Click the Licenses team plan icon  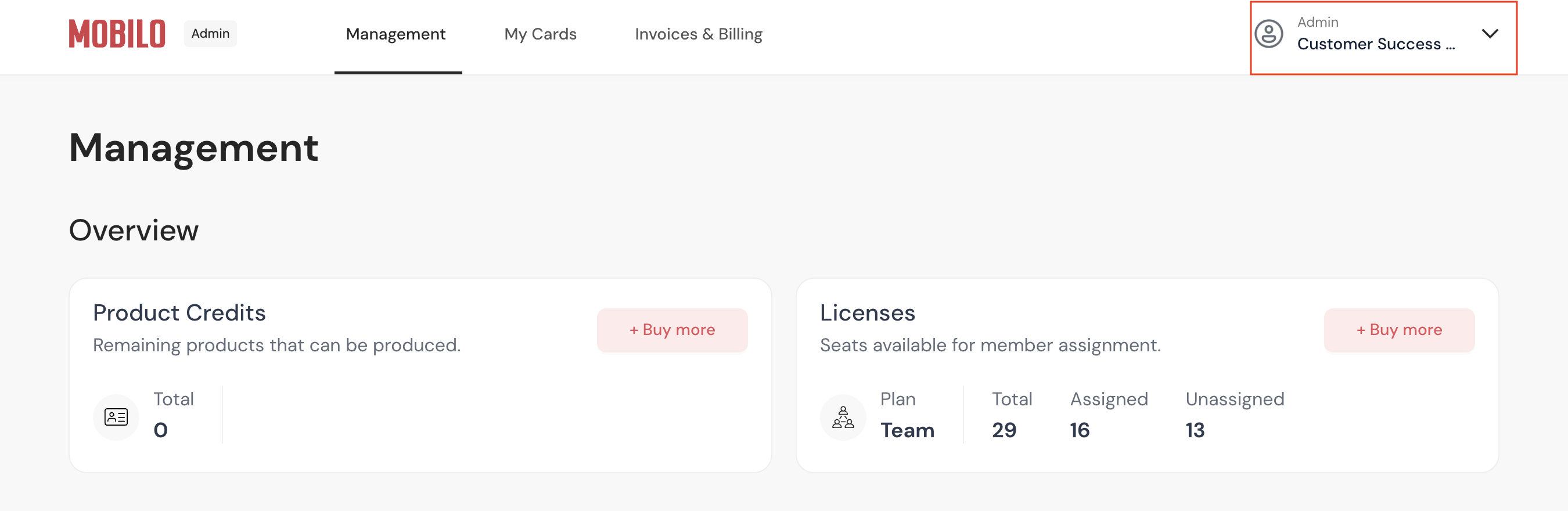coord(843,418)
